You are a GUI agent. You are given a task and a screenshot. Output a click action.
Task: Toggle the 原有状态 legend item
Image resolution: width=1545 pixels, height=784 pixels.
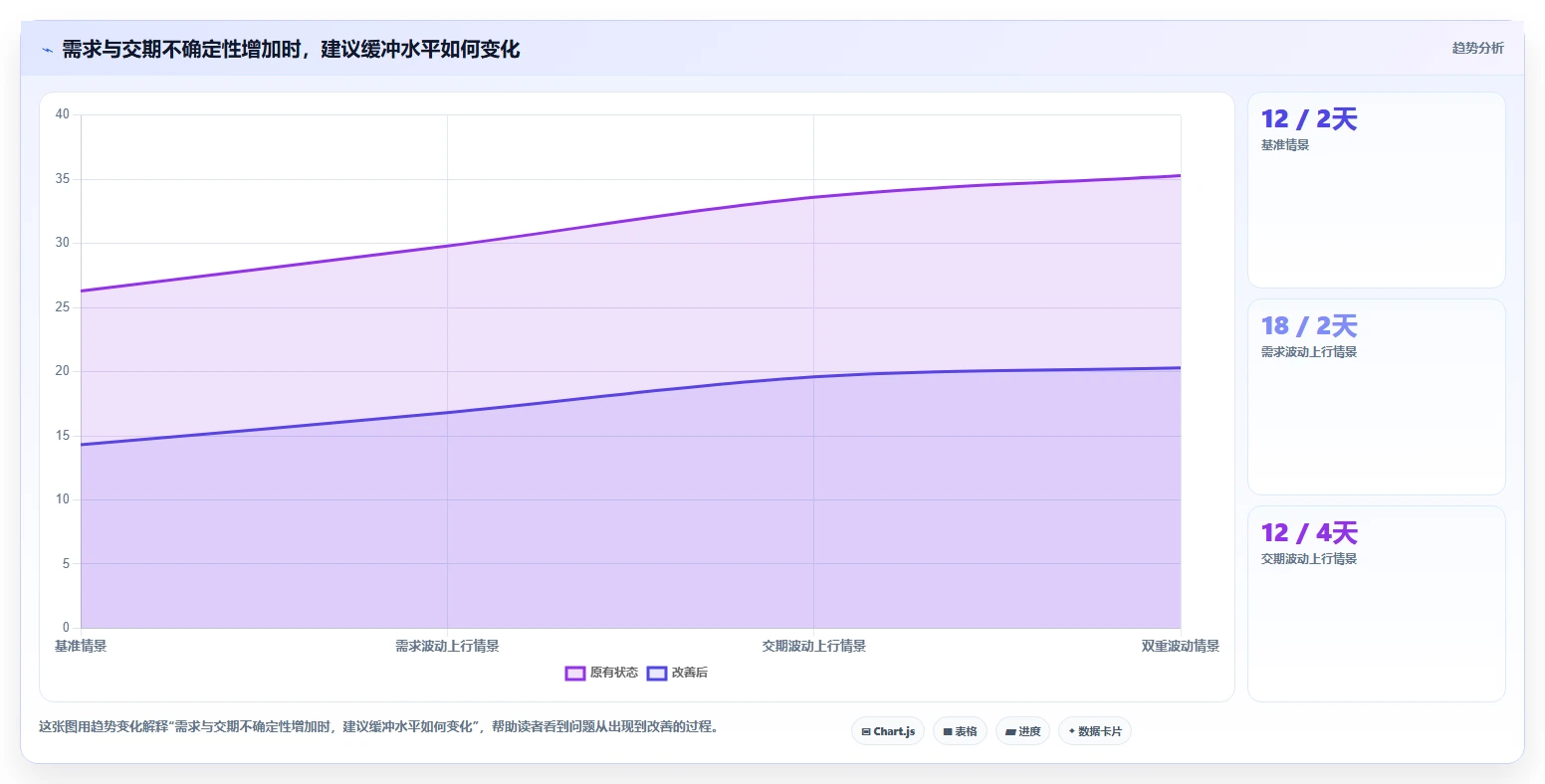[x=601, y=673]
